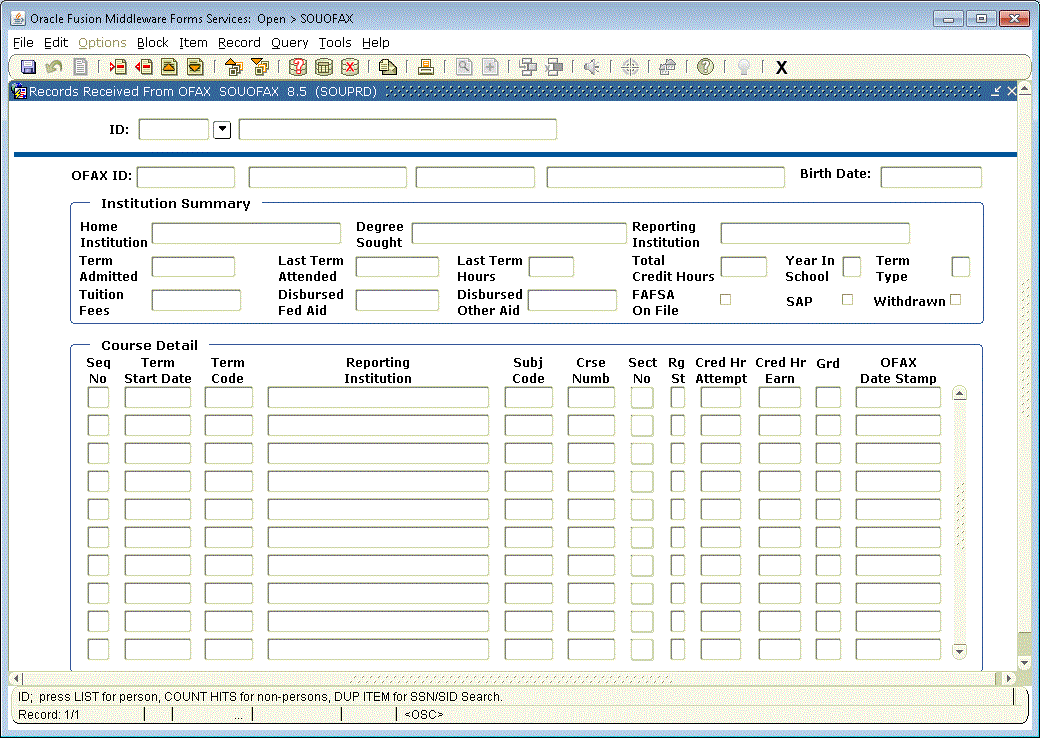Open the Record menu

click(x=239, y=43)
